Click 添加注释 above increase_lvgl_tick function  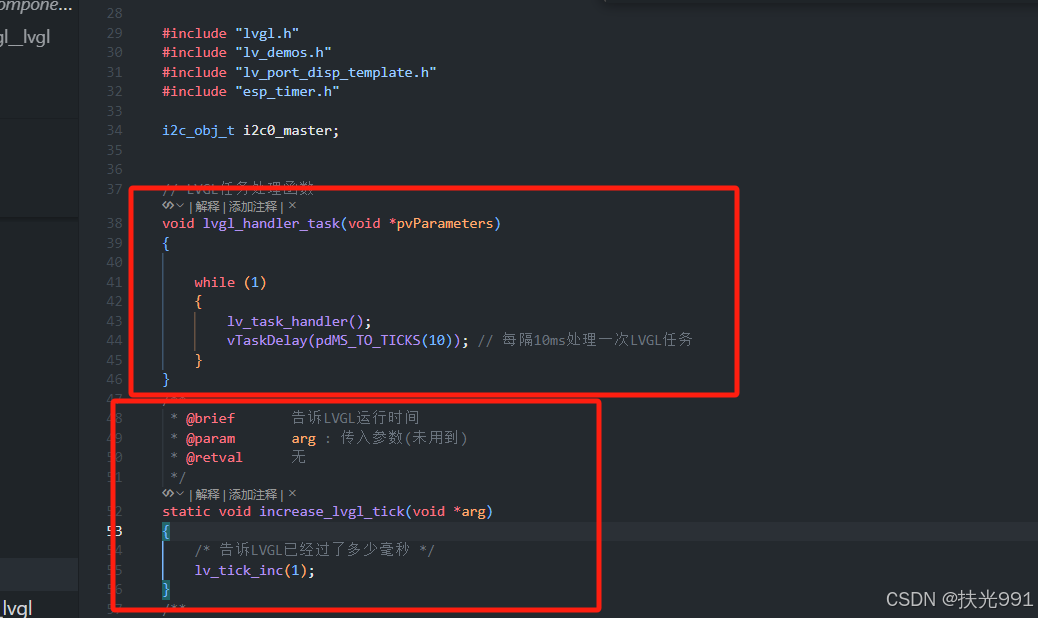click(251, 493)
